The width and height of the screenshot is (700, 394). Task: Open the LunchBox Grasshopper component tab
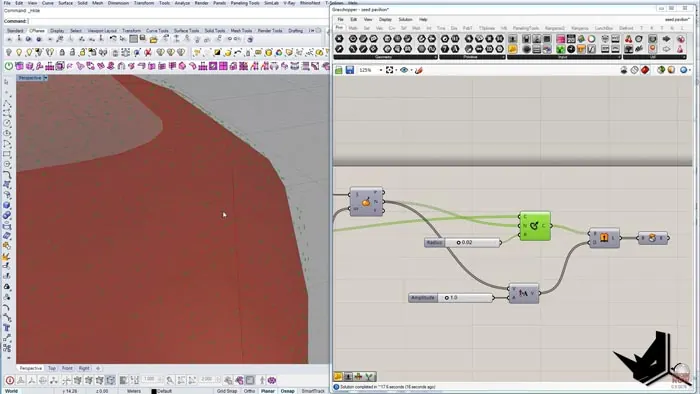(604, 28)
